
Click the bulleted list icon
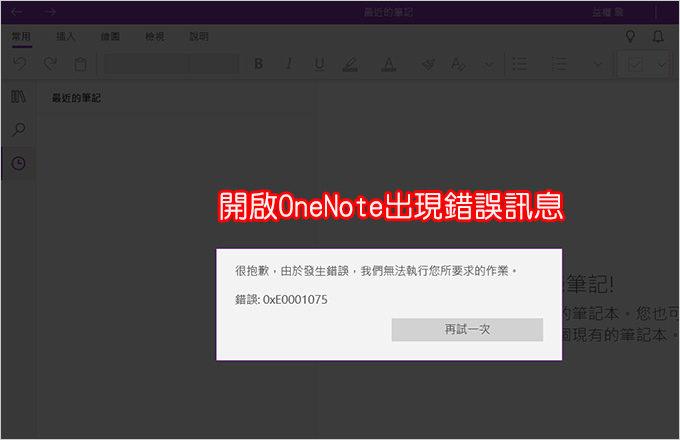520,64
